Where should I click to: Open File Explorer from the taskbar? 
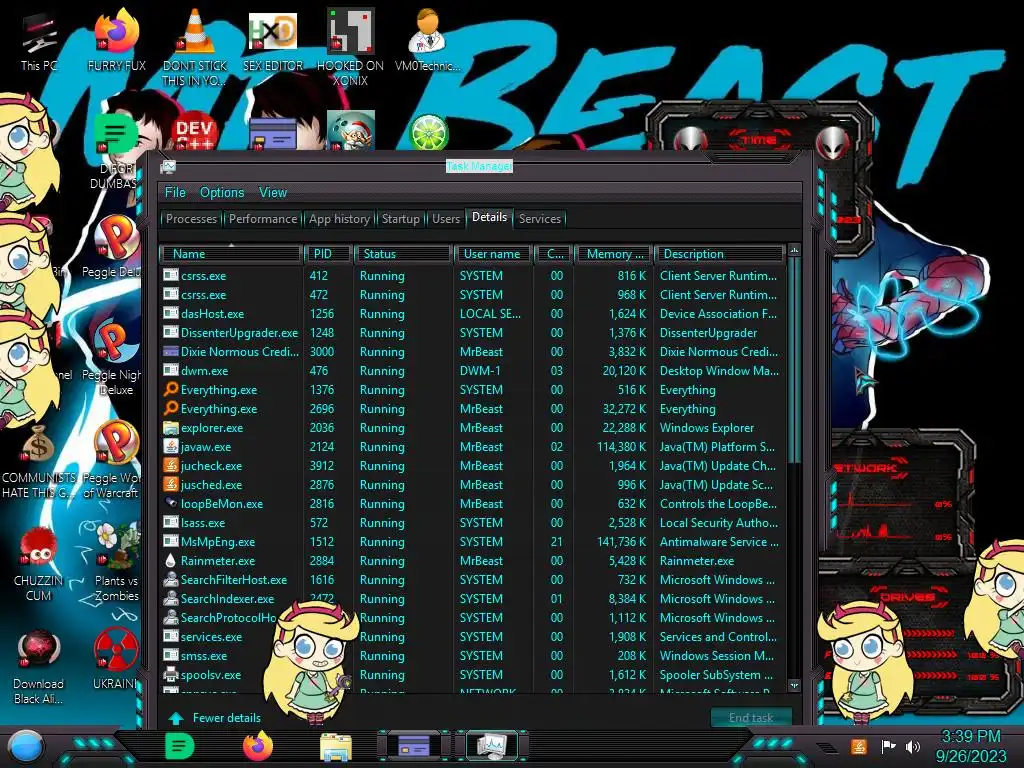[336, 747]
